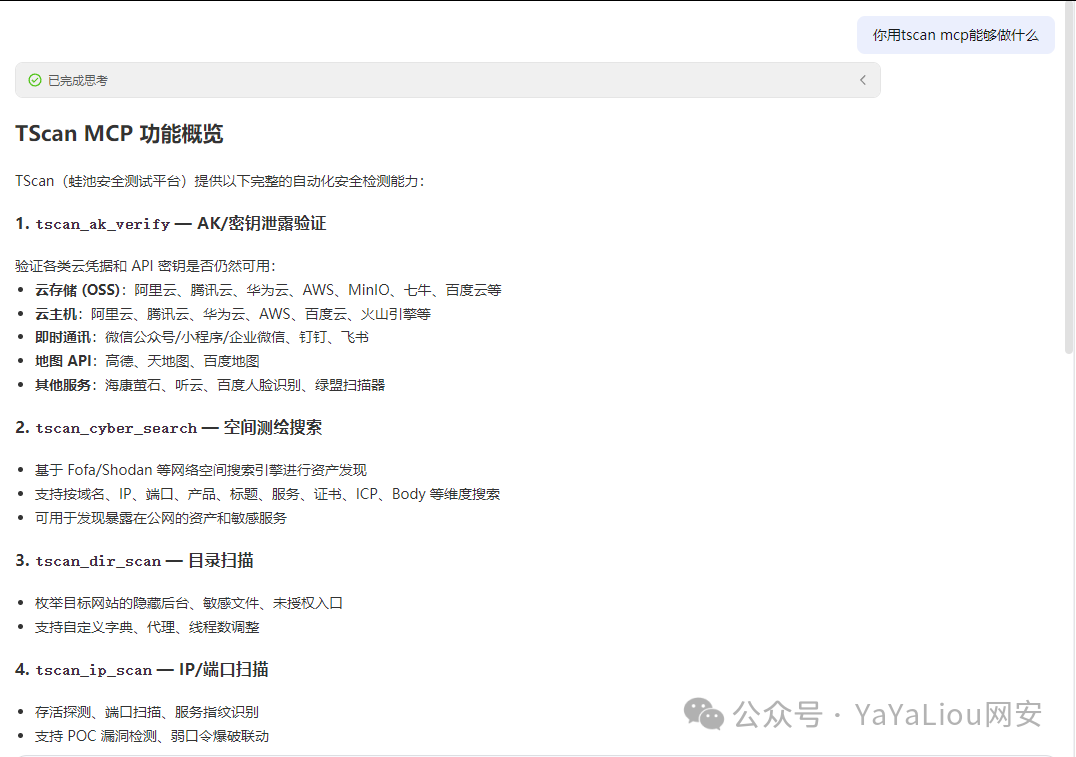This screenshot has height=757, width=1076.
Task: Click the heading '2. tscan_cyber_search — 空间测绘搜索'
Action: [x=169, y=428]
